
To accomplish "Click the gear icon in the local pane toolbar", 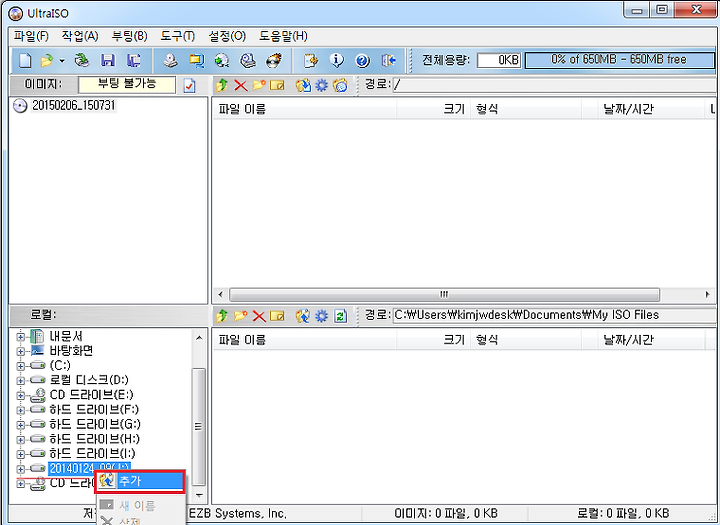I will [x=321, y=316].
